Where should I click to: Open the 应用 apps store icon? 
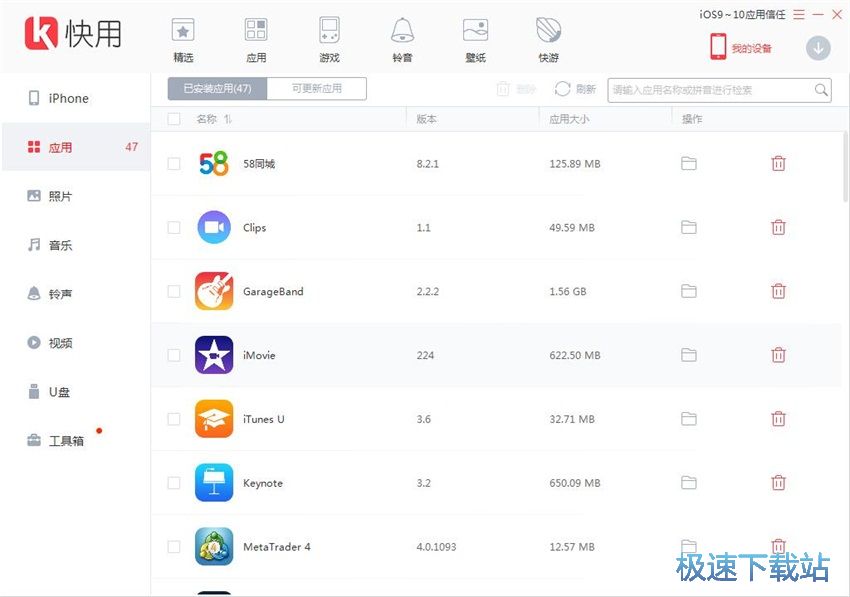256,40
